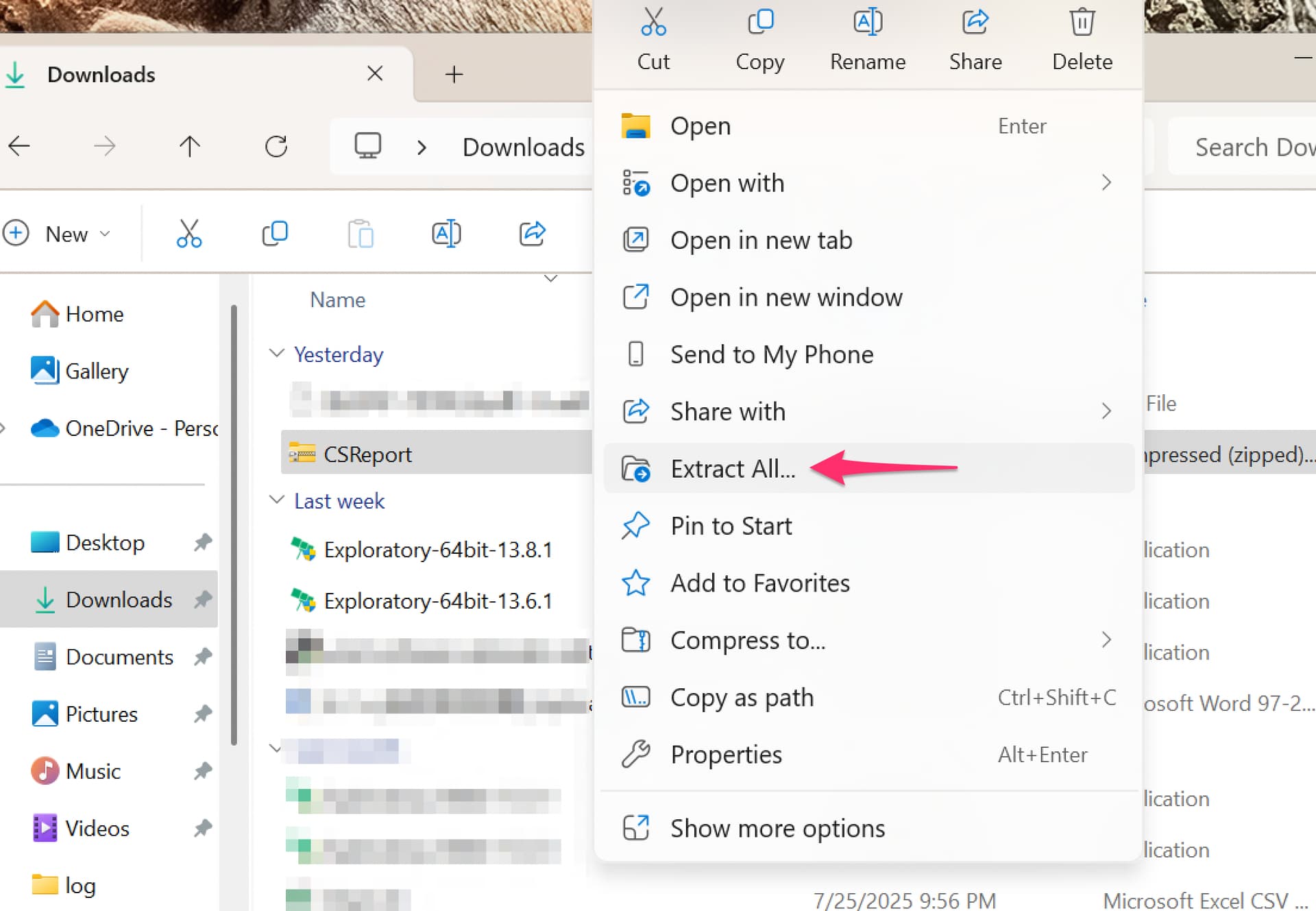The height and width of the screenshot is (911, 1316).
Task: Click the pin icon next to Documents
Action: pos(202,657)
